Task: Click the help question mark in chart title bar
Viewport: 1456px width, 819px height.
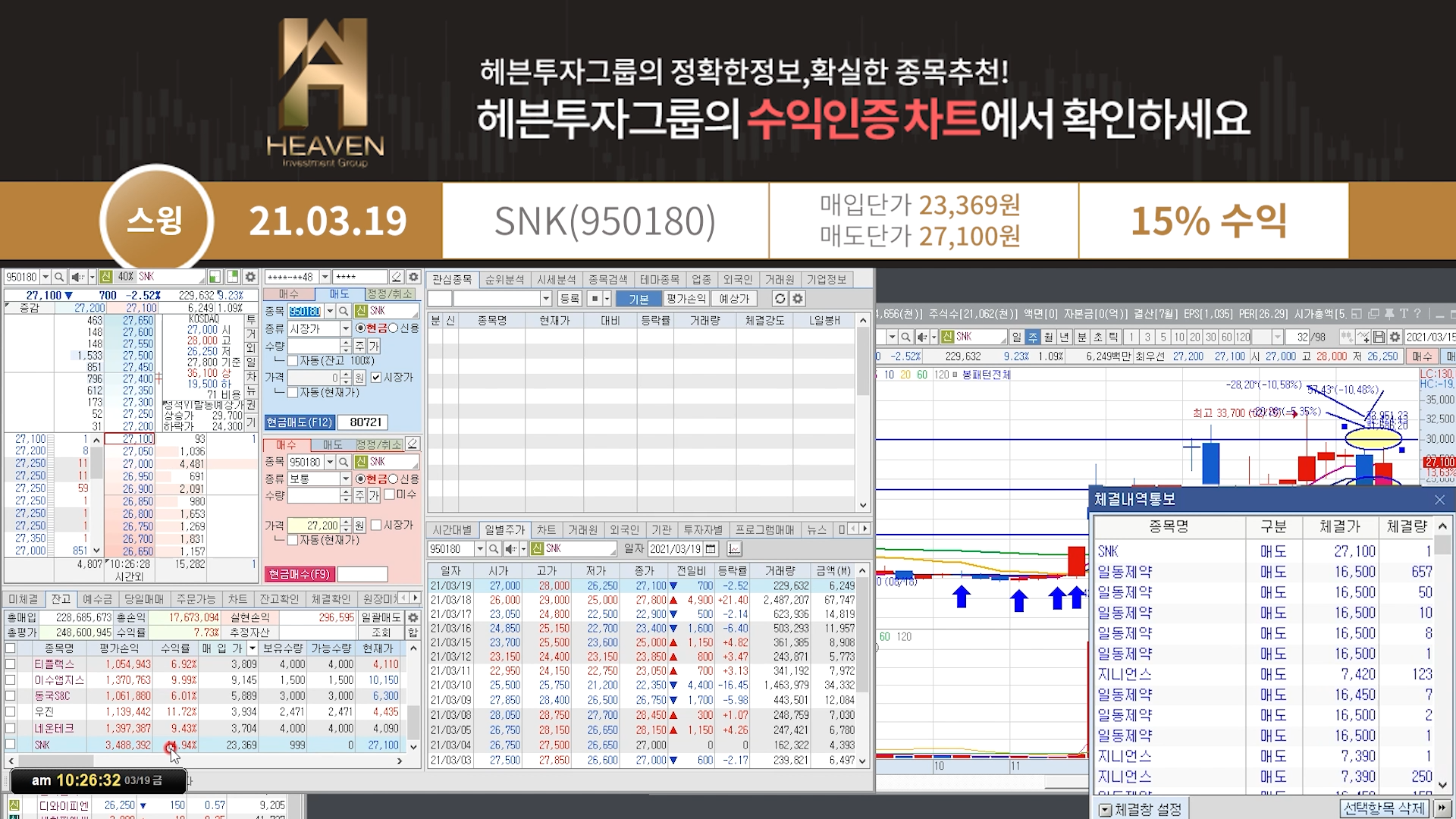Action: 1417,313
